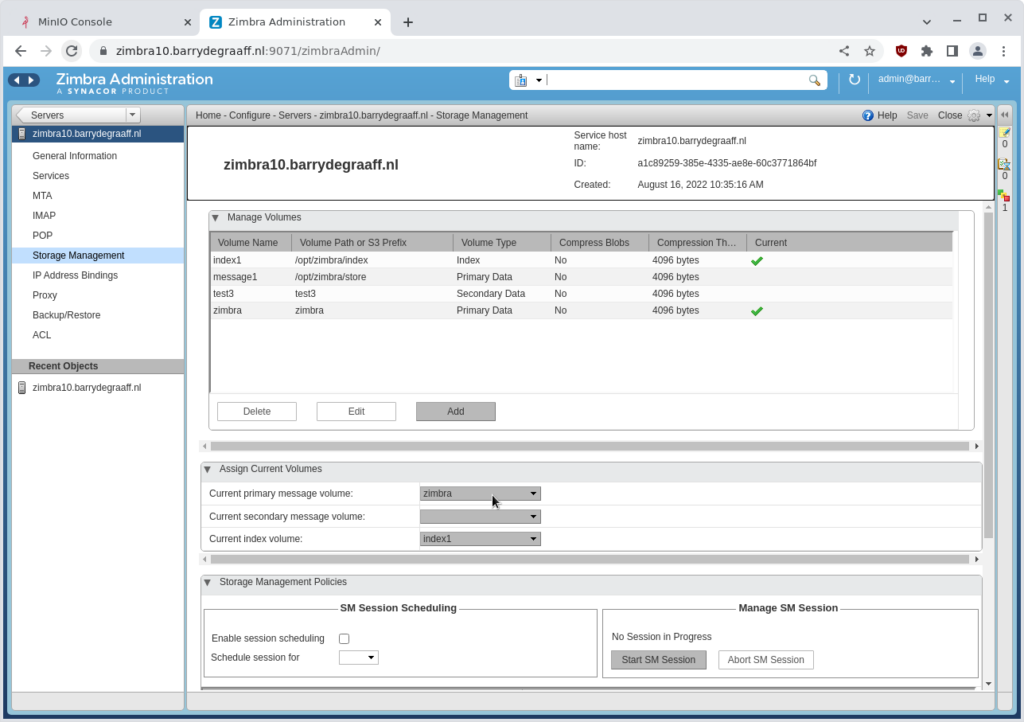Open the Servers dropdown arrow in sidebar

pyautogui.click(x=133, y=115)
